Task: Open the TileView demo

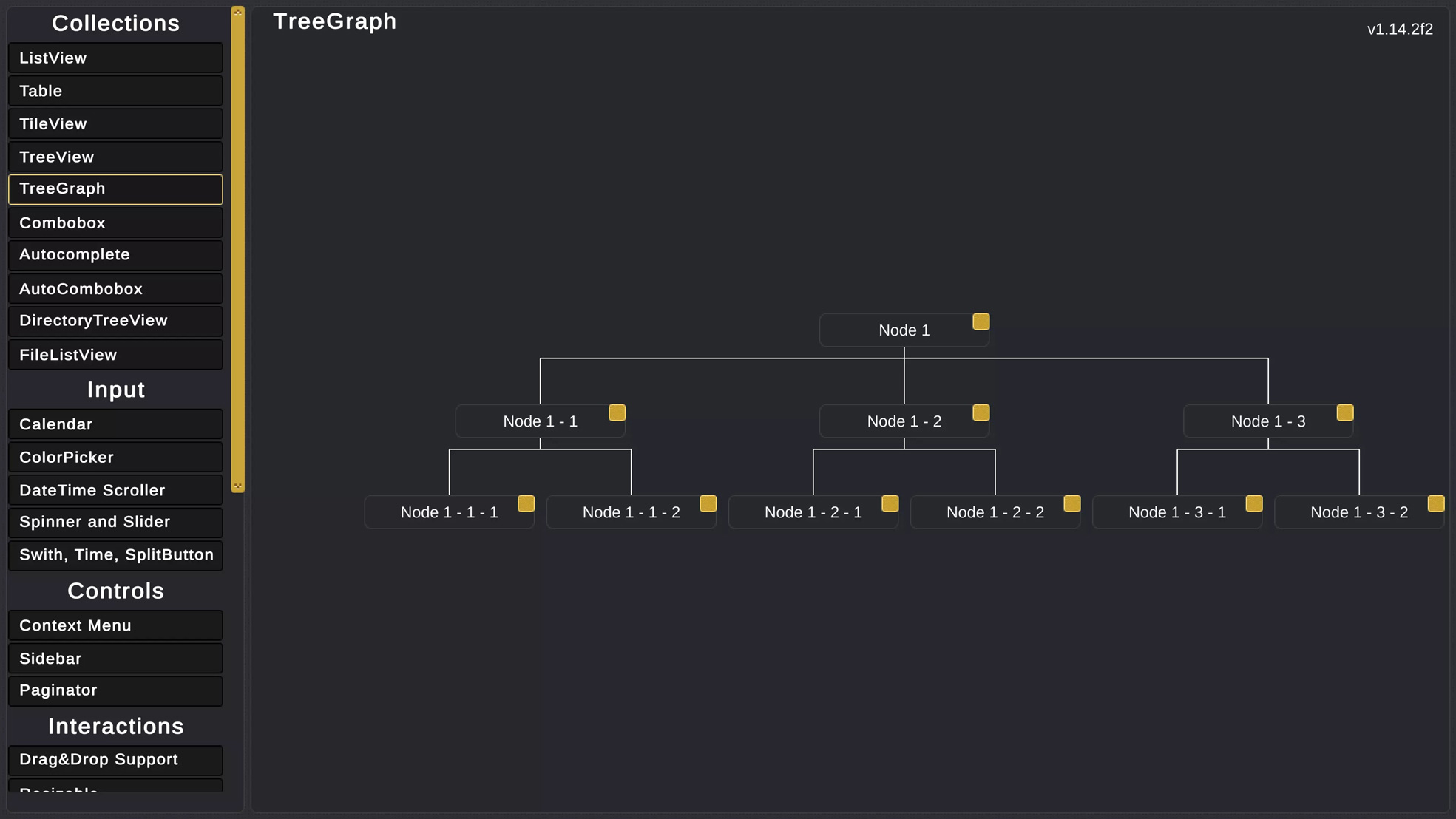Action: point(115,124)
